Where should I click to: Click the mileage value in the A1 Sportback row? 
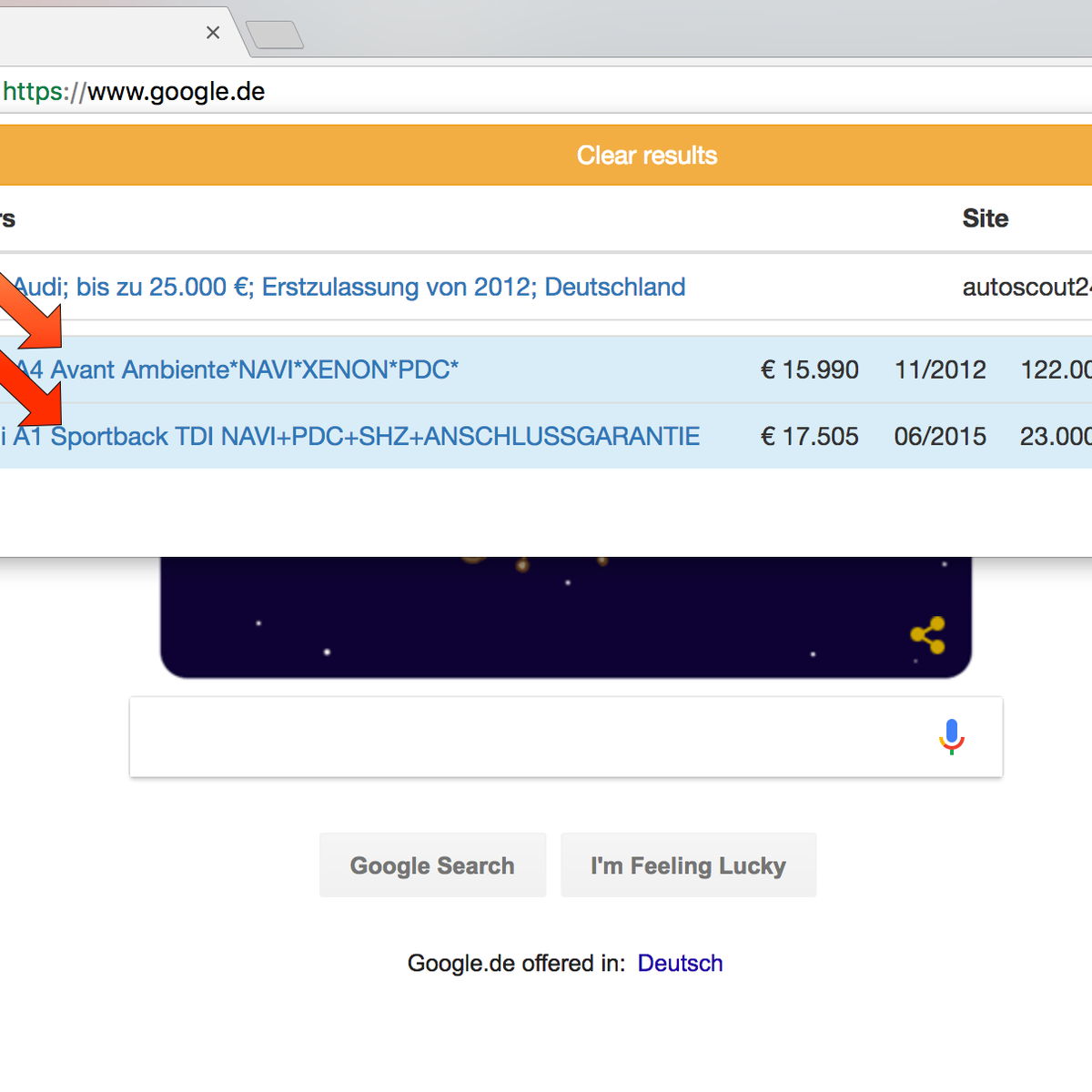(x=1056, y=437)
